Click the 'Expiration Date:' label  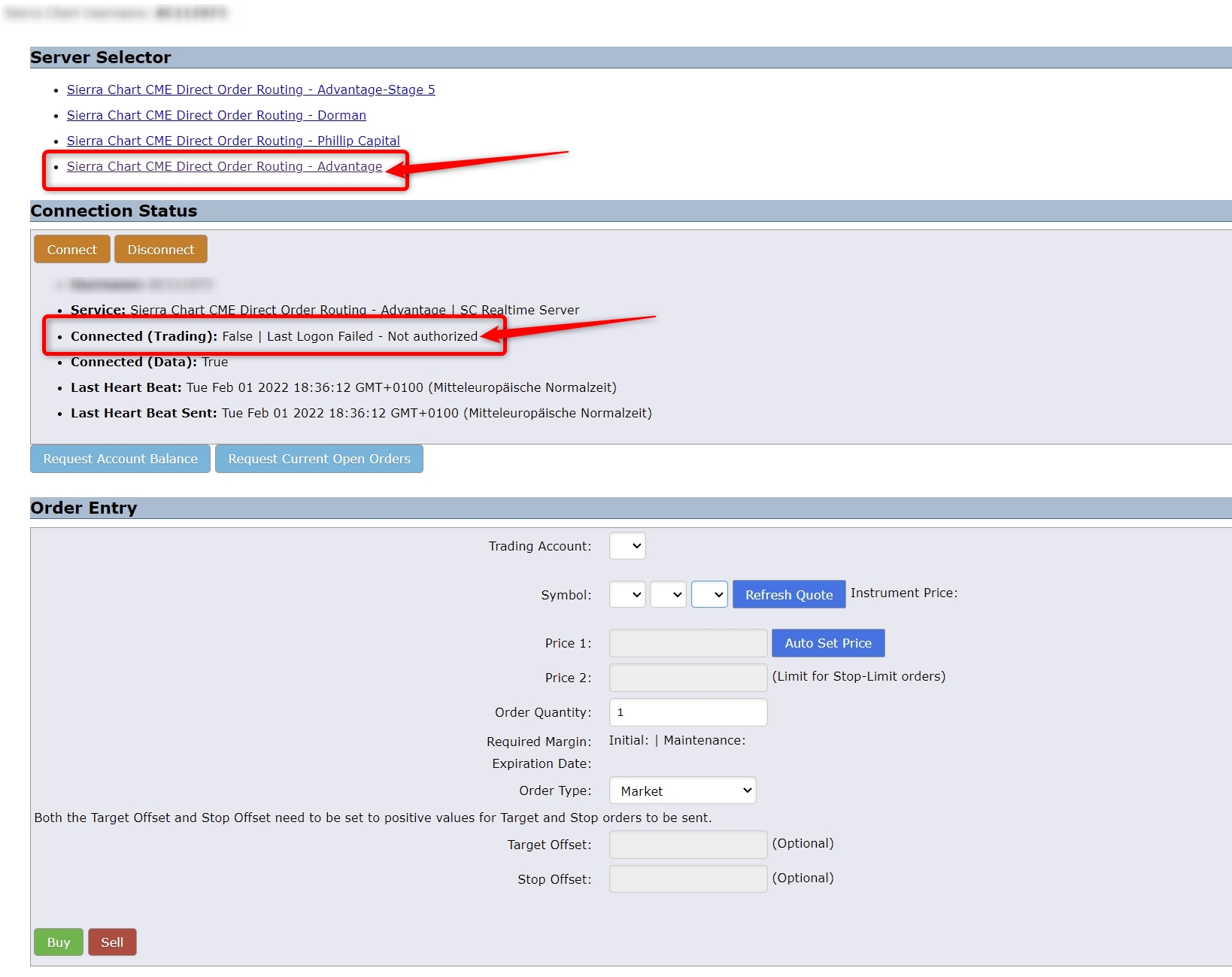click(x=542, y=763)
